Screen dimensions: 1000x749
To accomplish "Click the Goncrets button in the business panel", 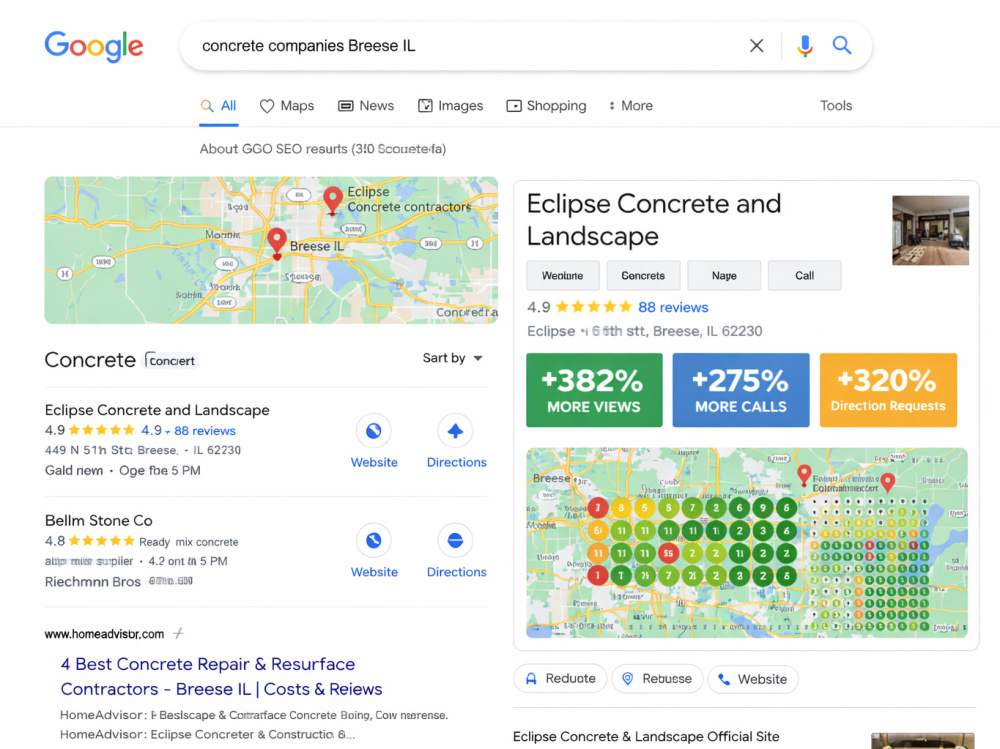I will (x=643, y=276).
